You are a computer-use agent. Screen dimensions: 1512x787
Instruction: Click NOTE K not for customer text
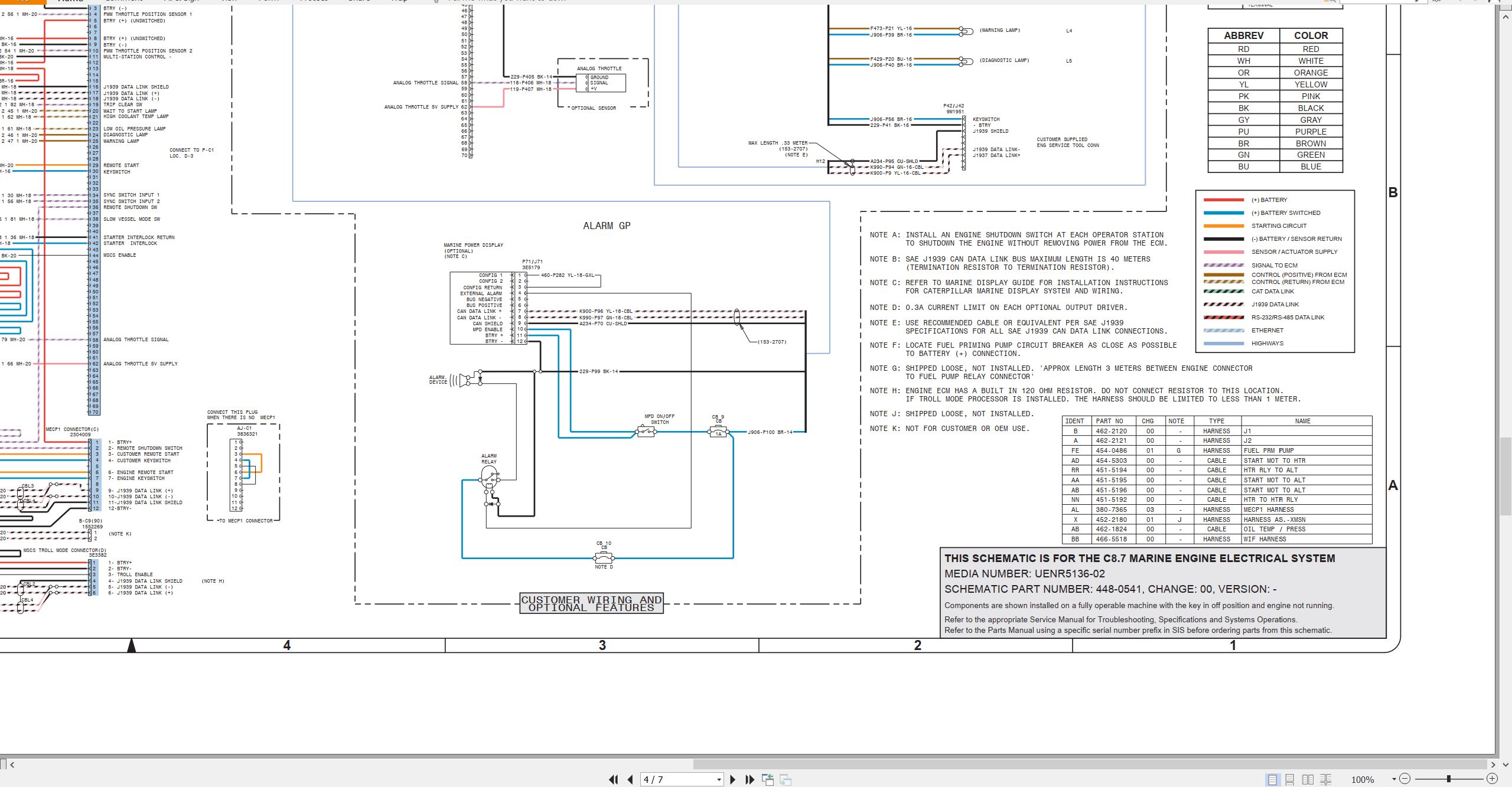[949, 429]
